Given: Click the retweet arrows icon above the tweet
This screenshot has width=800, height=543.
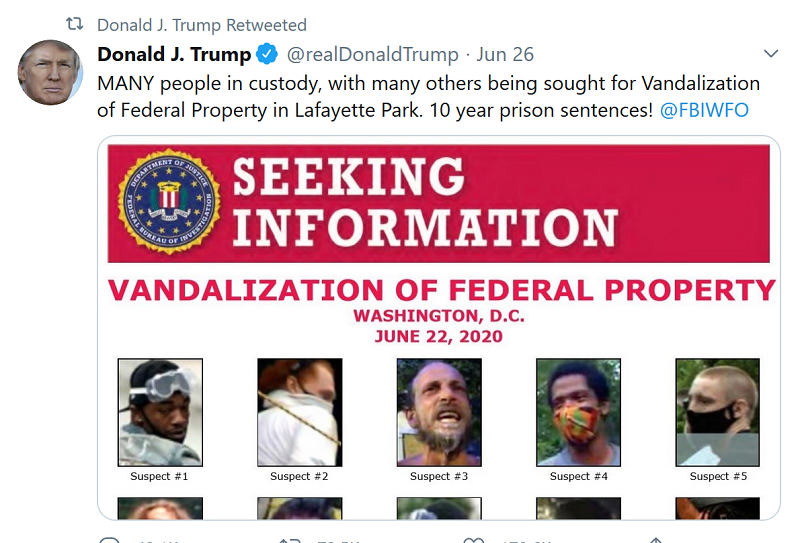Looking at the screenshot, I should point(73,24).
